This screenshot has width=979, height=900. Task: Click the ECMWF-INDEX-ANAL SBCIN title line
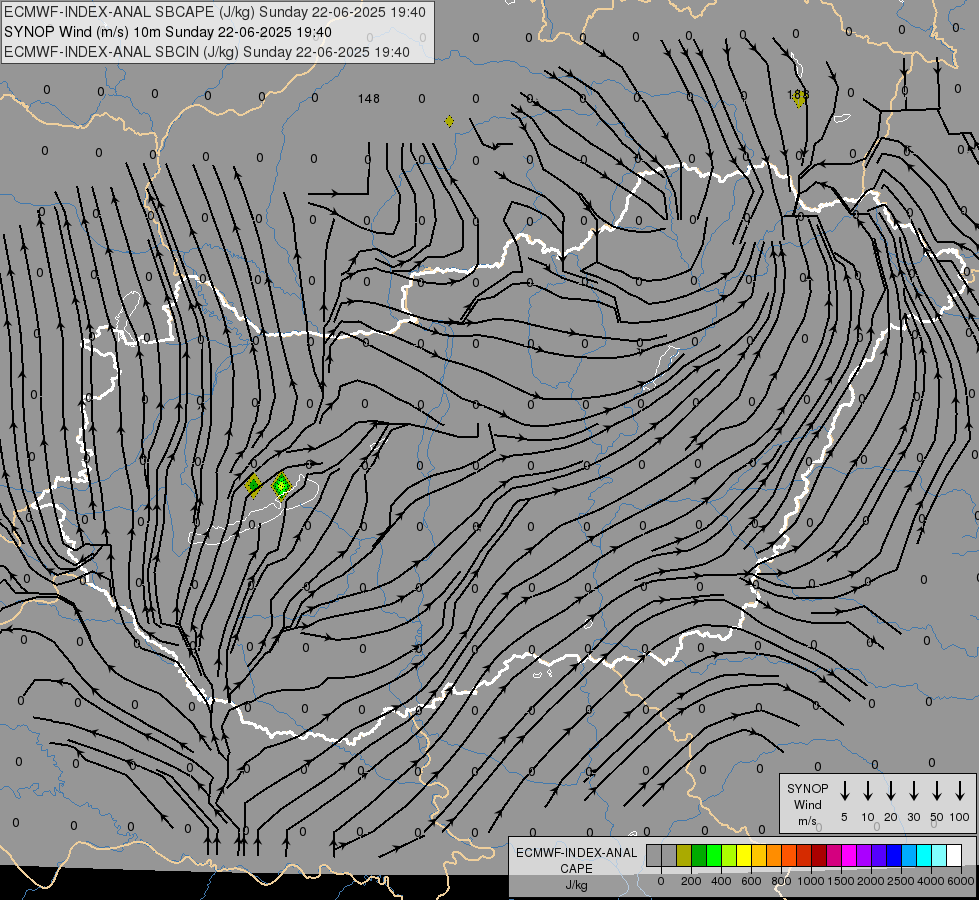tap(207, 52)
